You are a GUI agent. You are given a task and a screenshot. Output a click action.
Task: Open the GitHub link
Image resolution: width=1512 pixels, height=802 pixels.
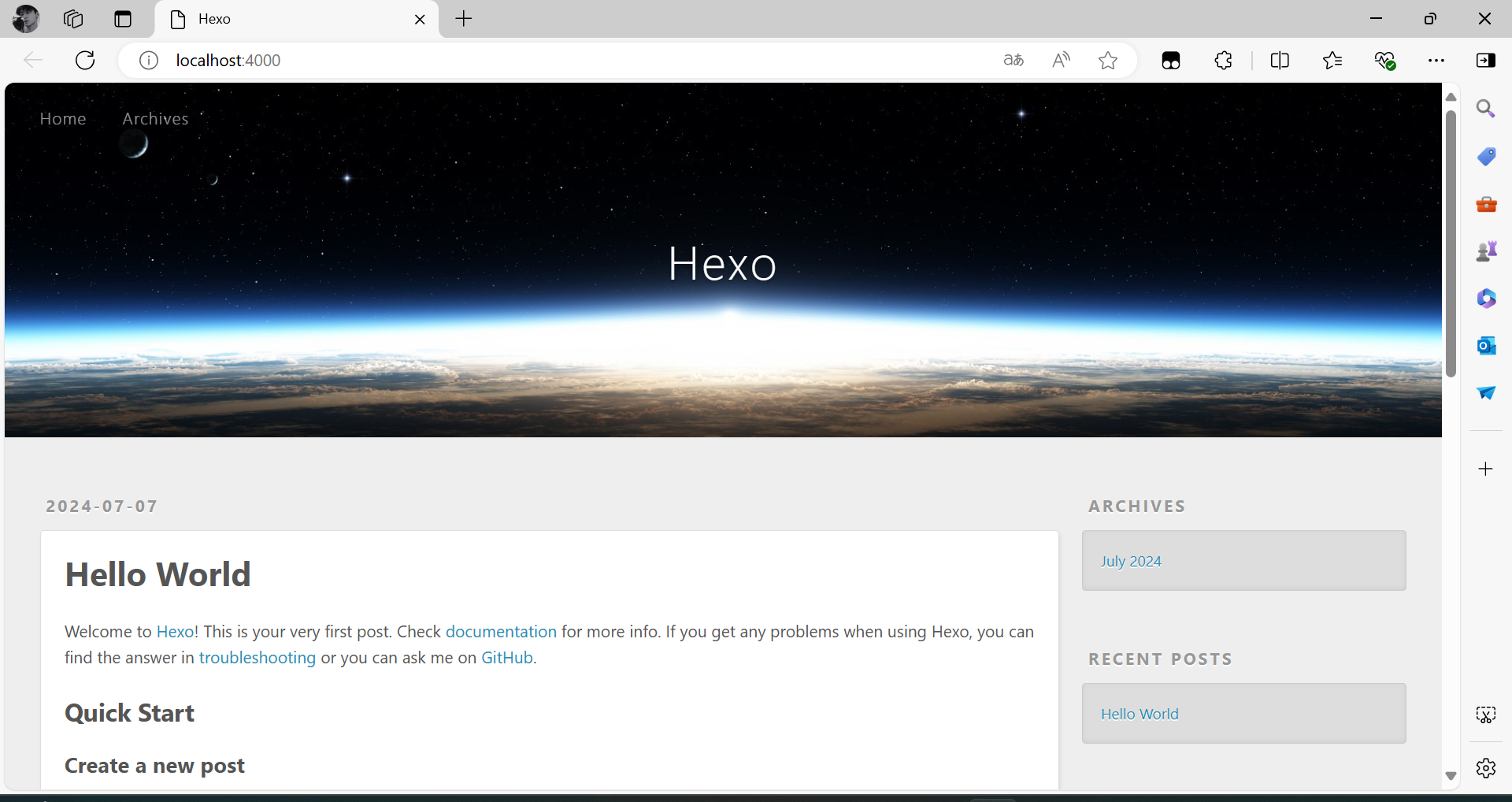[x=507, y=658]
